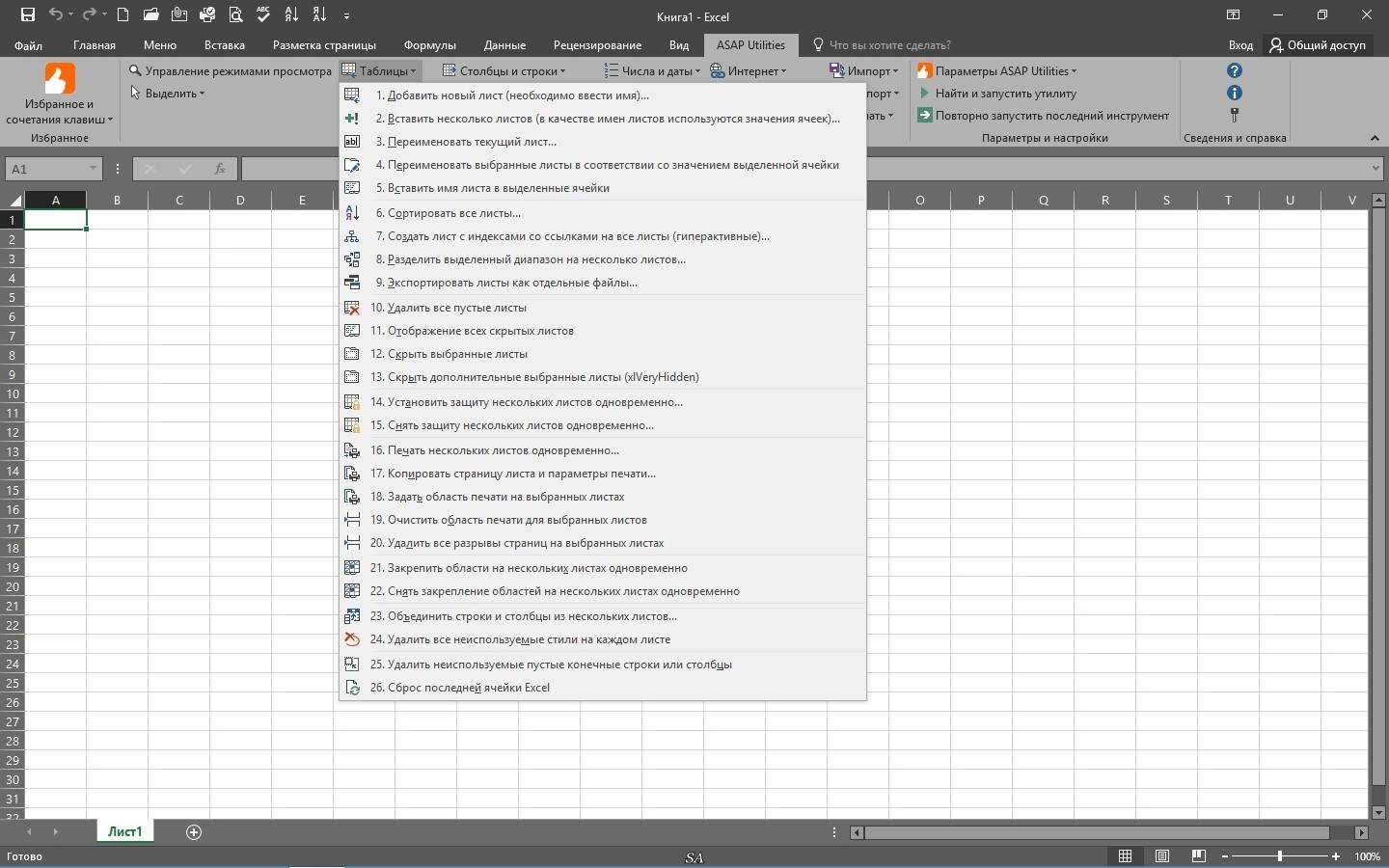Collapse the ribbon with the chevron
1389x868 pixels.
[x=1375, y=138]
